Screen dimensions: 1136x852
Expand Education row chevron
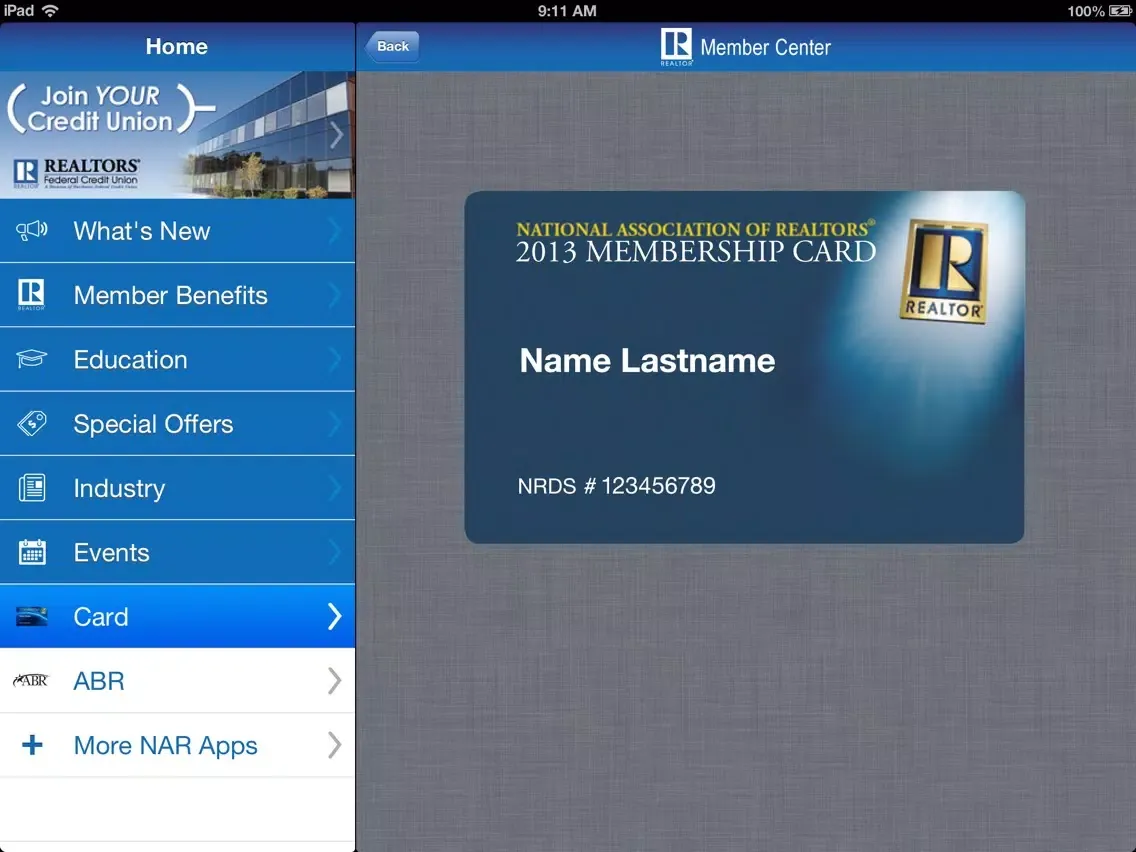[334, 359]
